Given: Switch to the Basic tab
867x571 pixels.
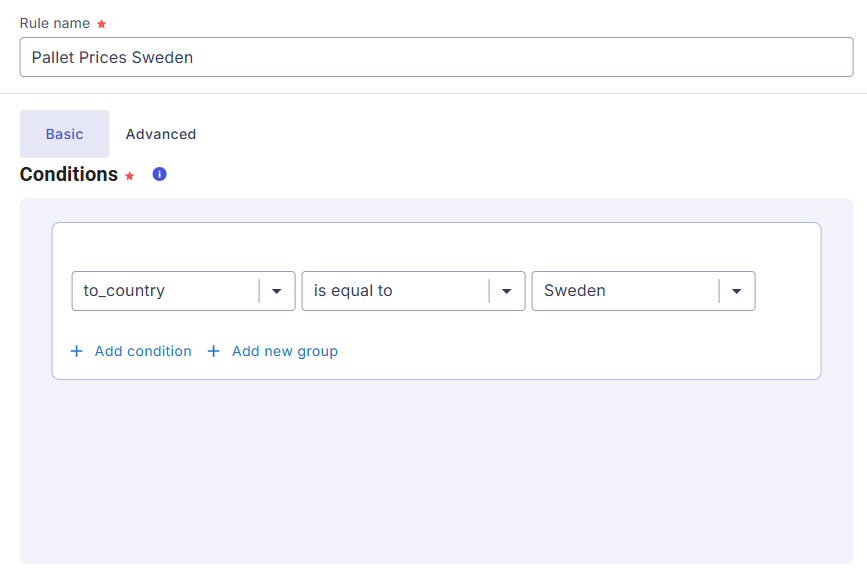Looking at the screenshot, I should pos(65,134).
